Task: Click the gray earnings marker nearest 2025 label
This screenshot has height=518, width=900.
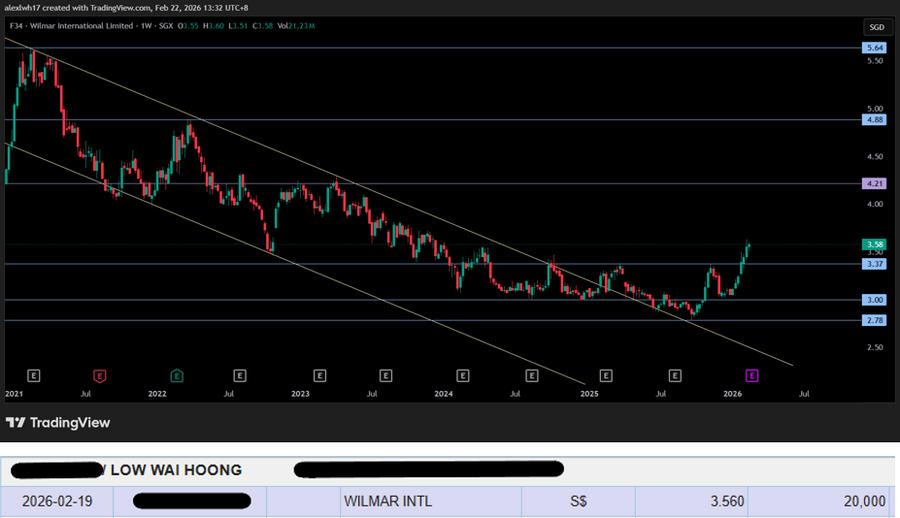Action: [606, 376]
